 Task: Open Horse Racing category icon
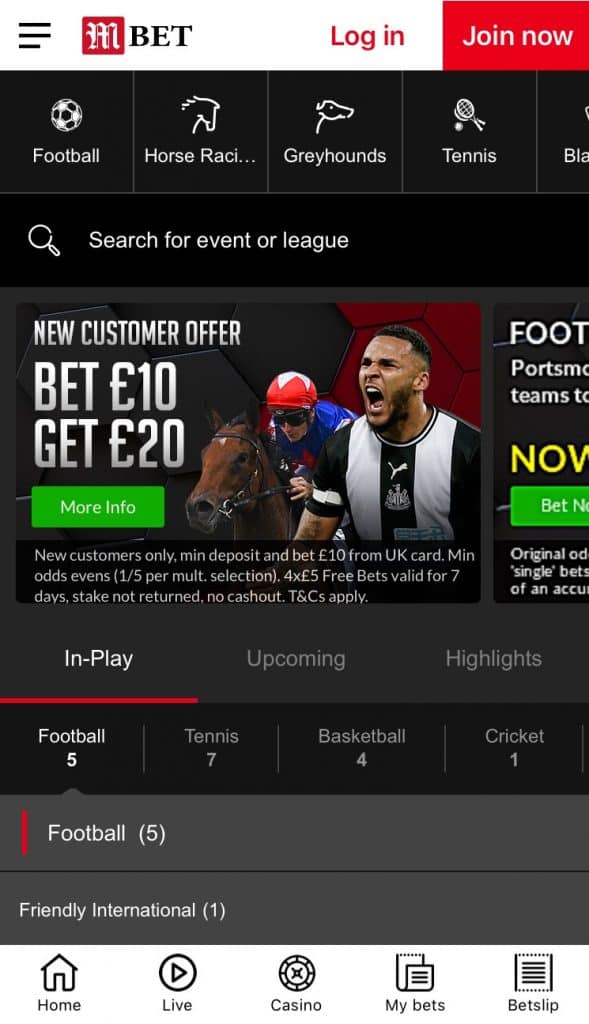click(x=200, y=115)
